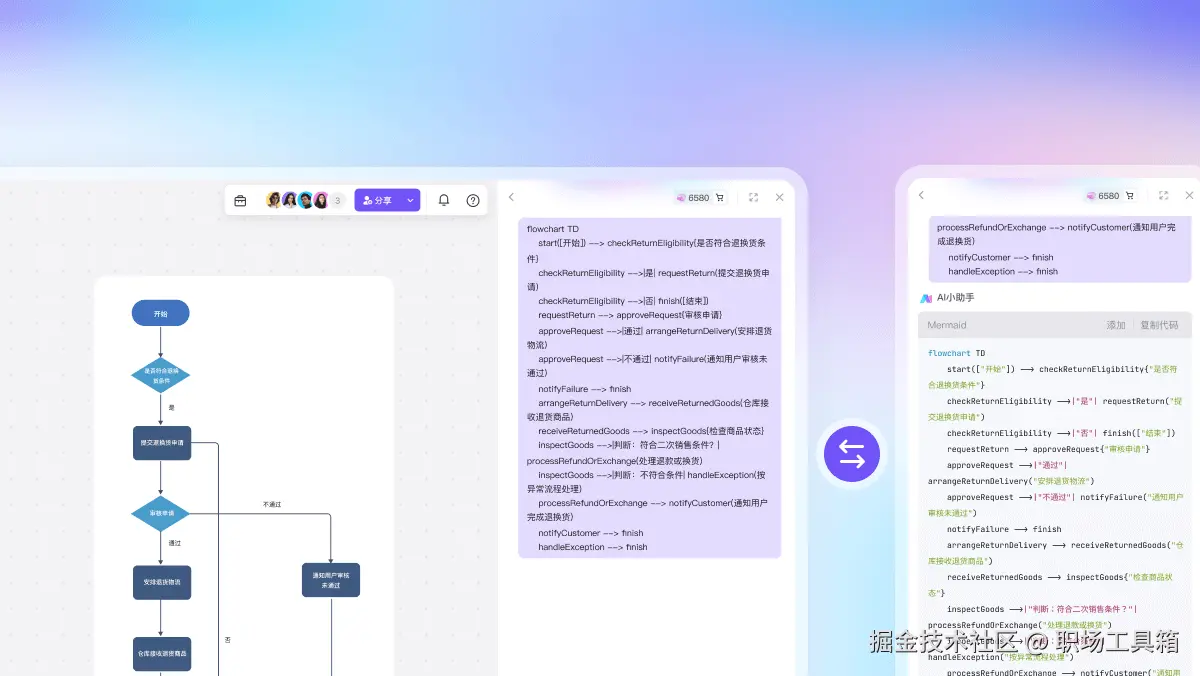Click "notifyCustomer --> finish" line in right panel message
The height and width of the screenshot is (676, 1200).
click(x=1001, y=257)
